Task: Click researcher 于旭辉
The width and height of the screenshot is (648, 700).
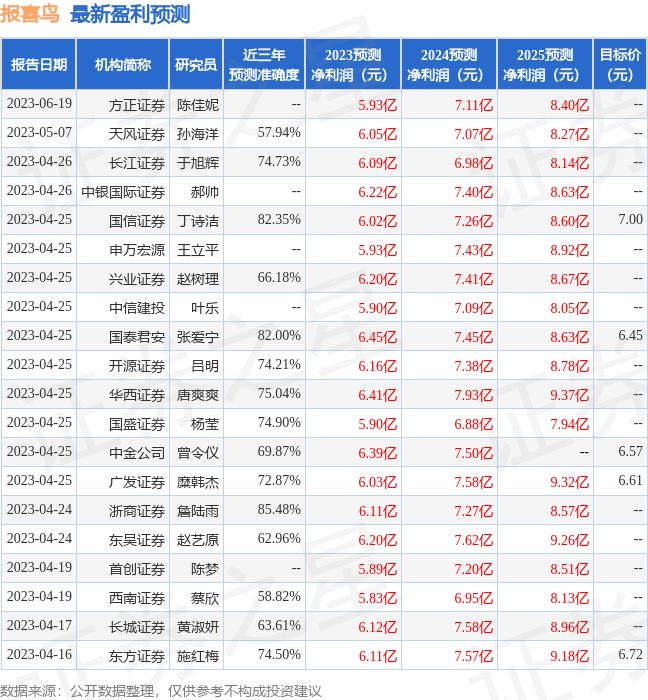Action: coord(198,163)
